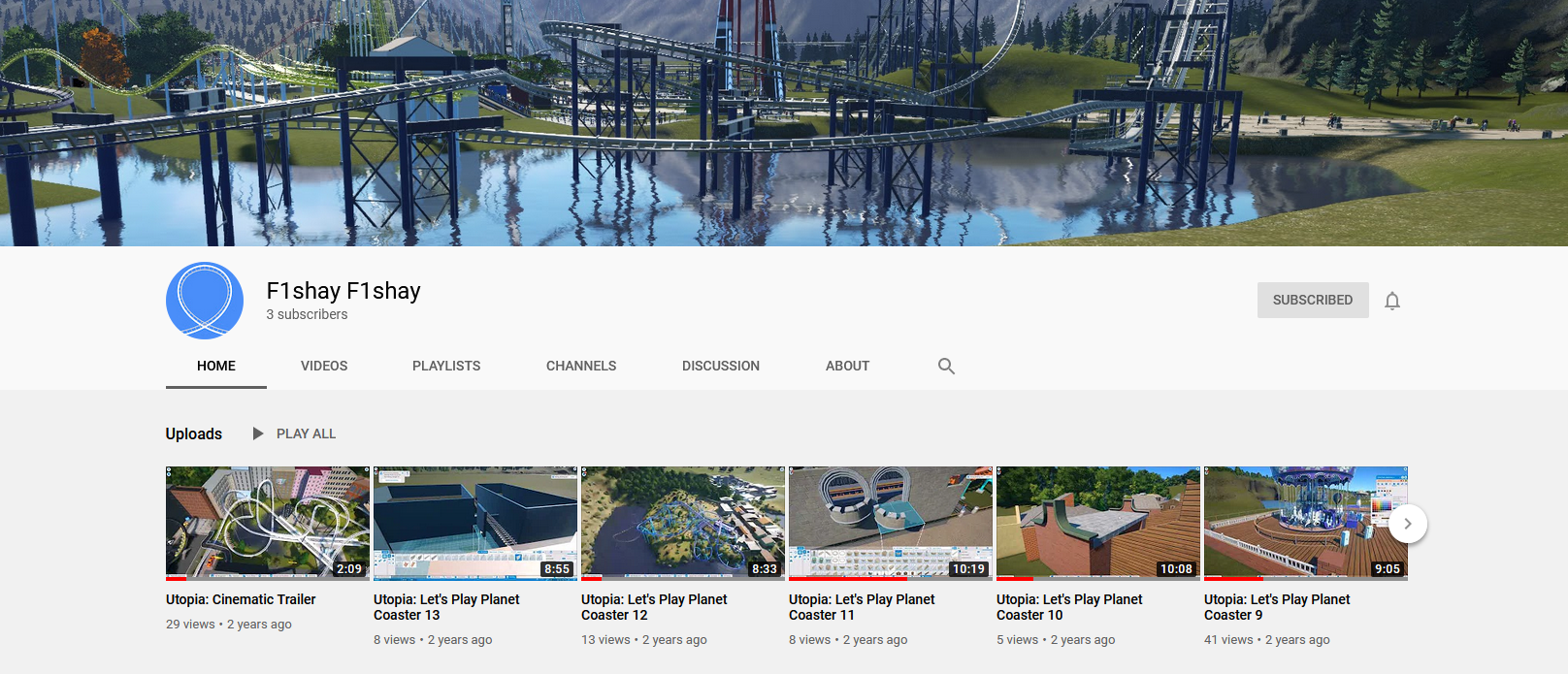1568x674 pixels.
Task: Open the Playlists tab
Action: pos(446,366)
